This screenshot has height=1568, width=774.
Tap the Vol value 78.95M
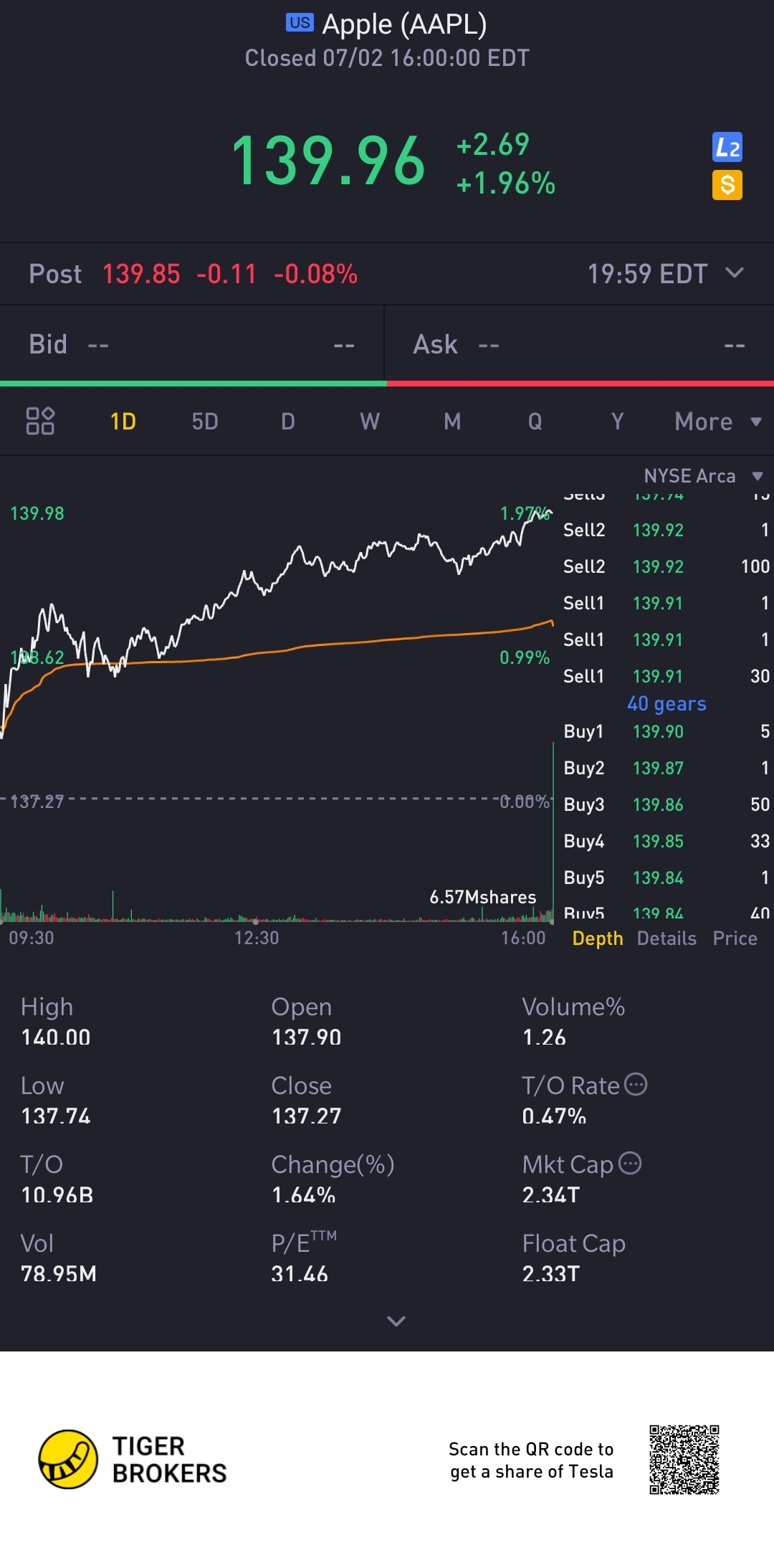coord(59,1274)
